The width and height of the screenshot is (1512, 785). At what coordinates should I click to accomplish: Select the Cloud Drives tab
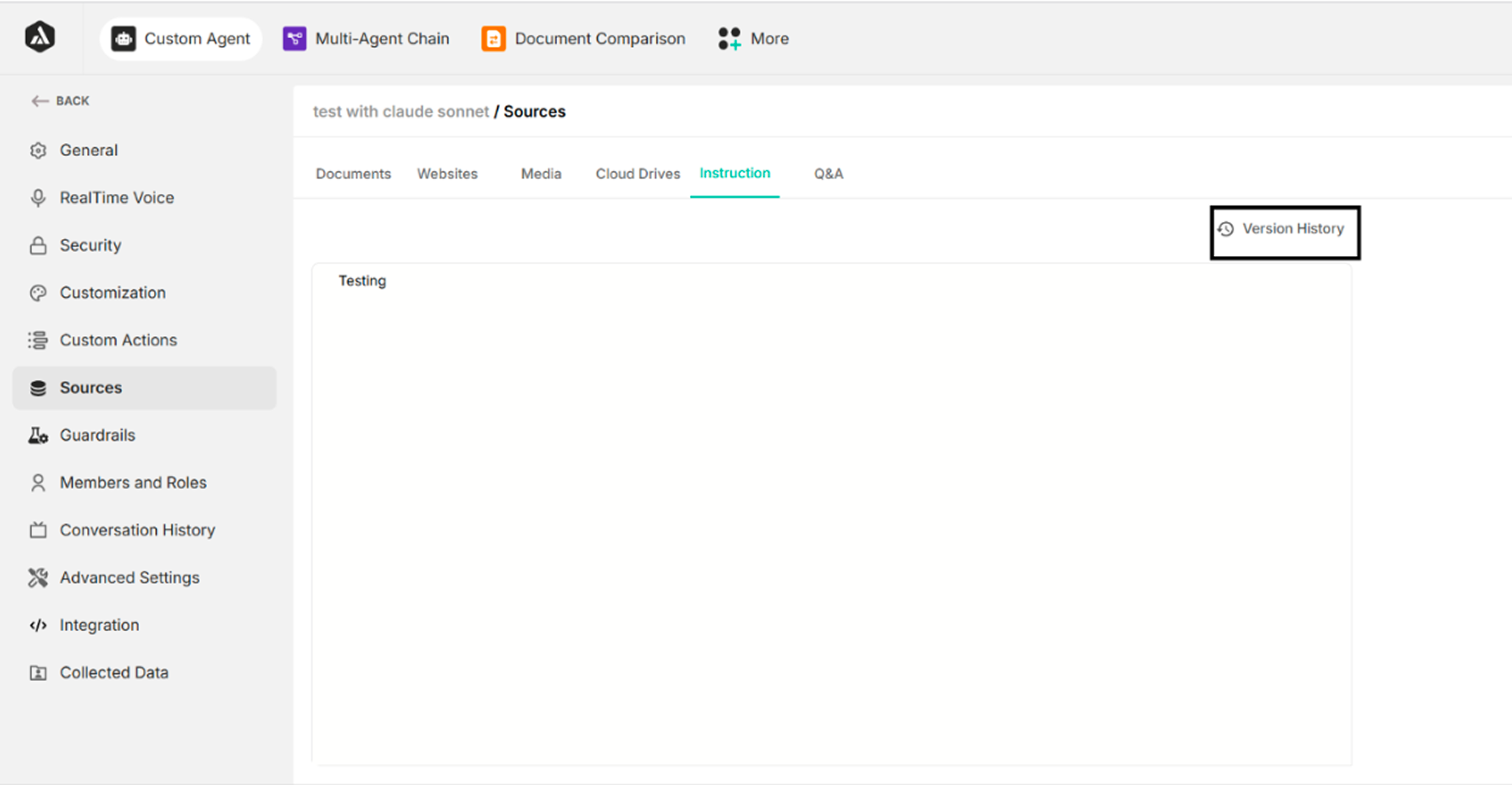pos(637,174)
